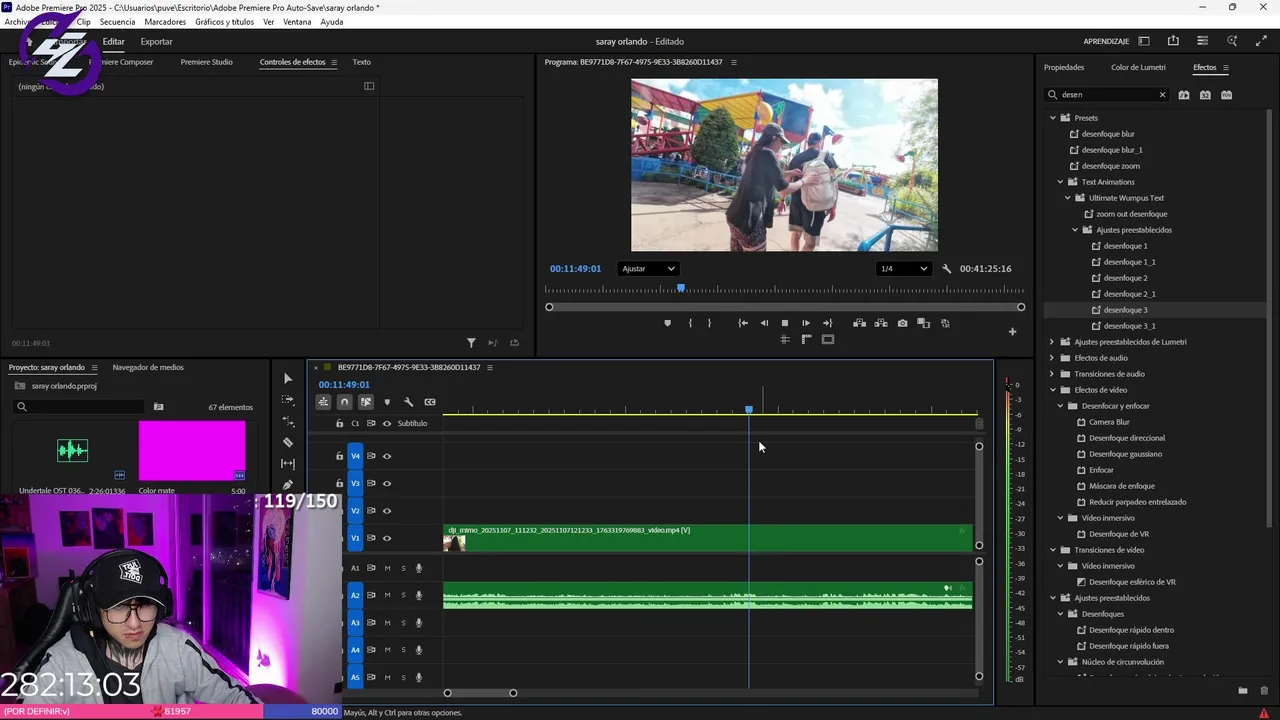Add a marker in the timeline panel
This screenshot has height=720, width=1280.
coord(387,402)
